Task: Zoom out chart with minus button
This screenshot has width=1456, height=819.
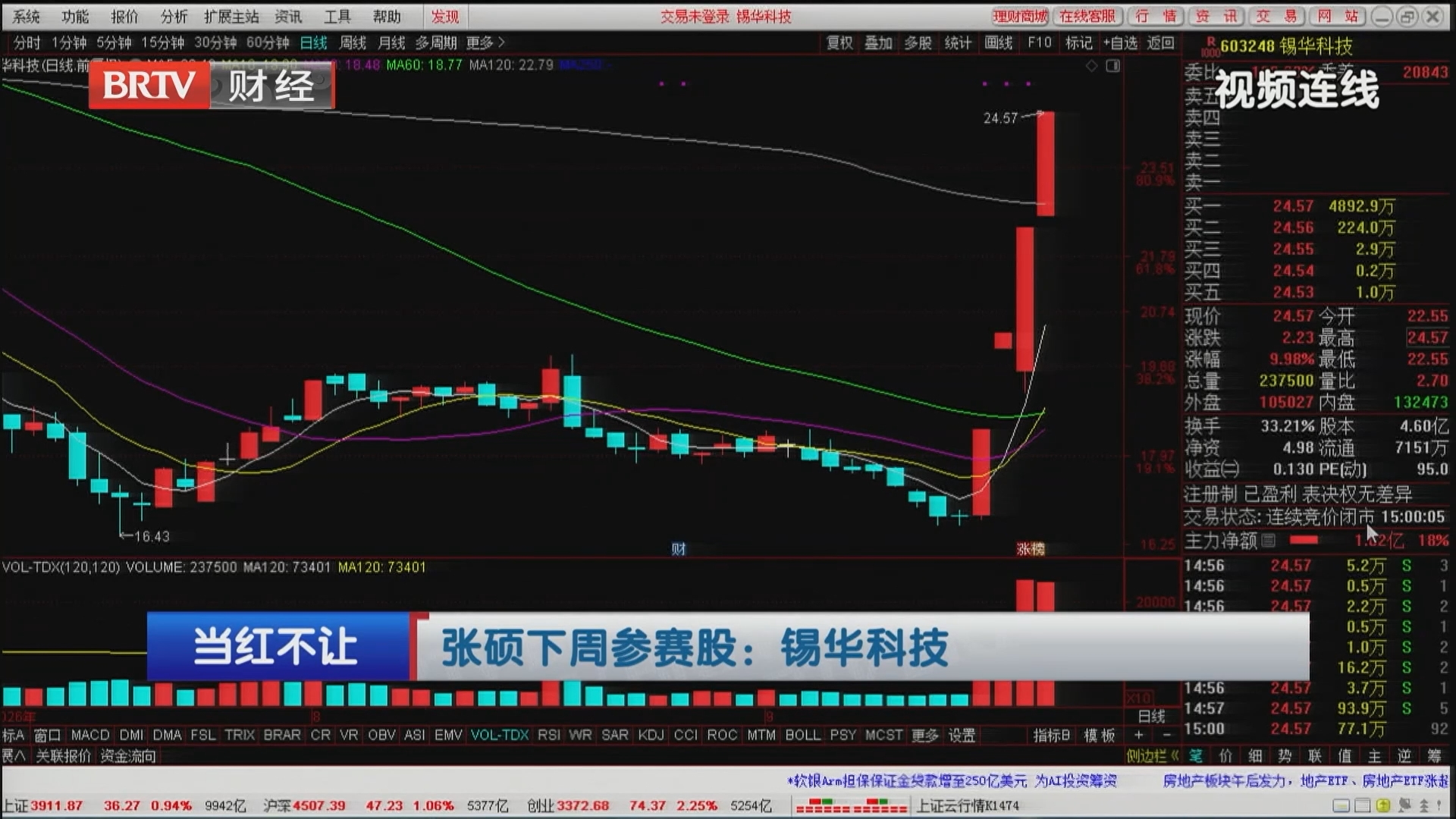Action: point(1167,735)
